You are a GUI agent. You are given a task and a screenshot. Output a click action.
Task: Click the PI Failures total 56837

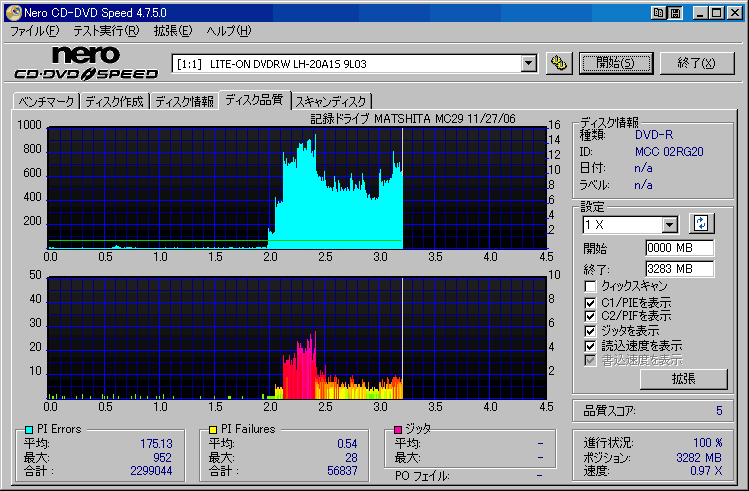tap(342, 471)
